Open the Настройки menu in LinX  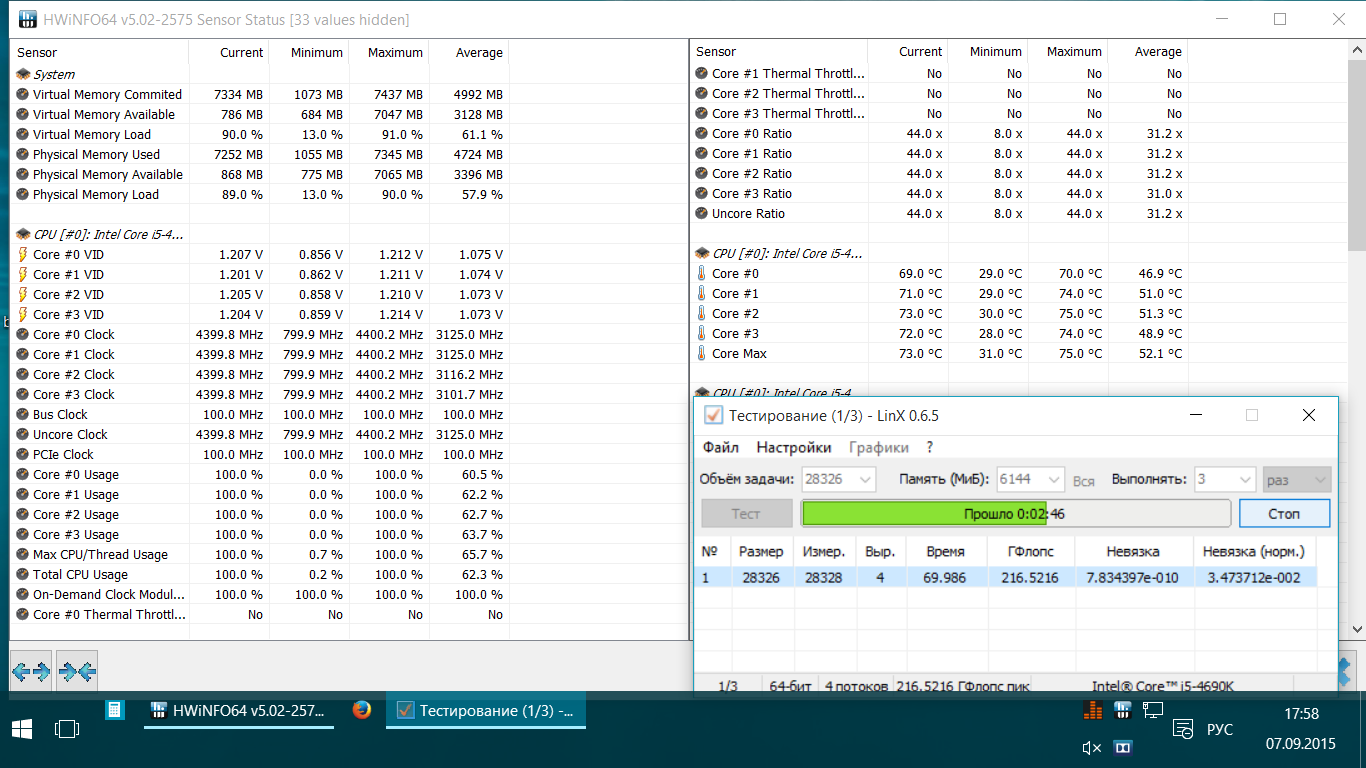click(x=794, y=447)
